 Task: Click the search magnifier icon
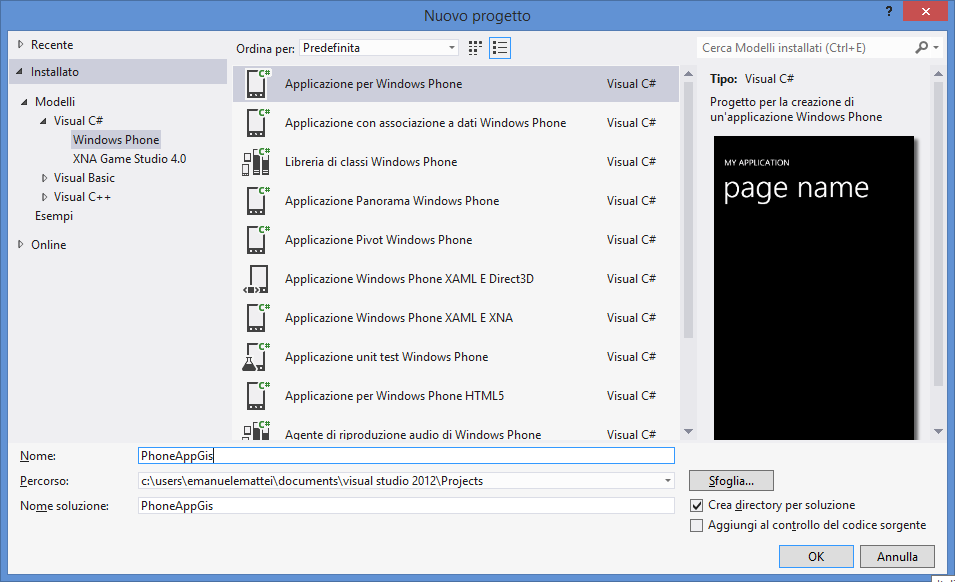click(921, 47)
